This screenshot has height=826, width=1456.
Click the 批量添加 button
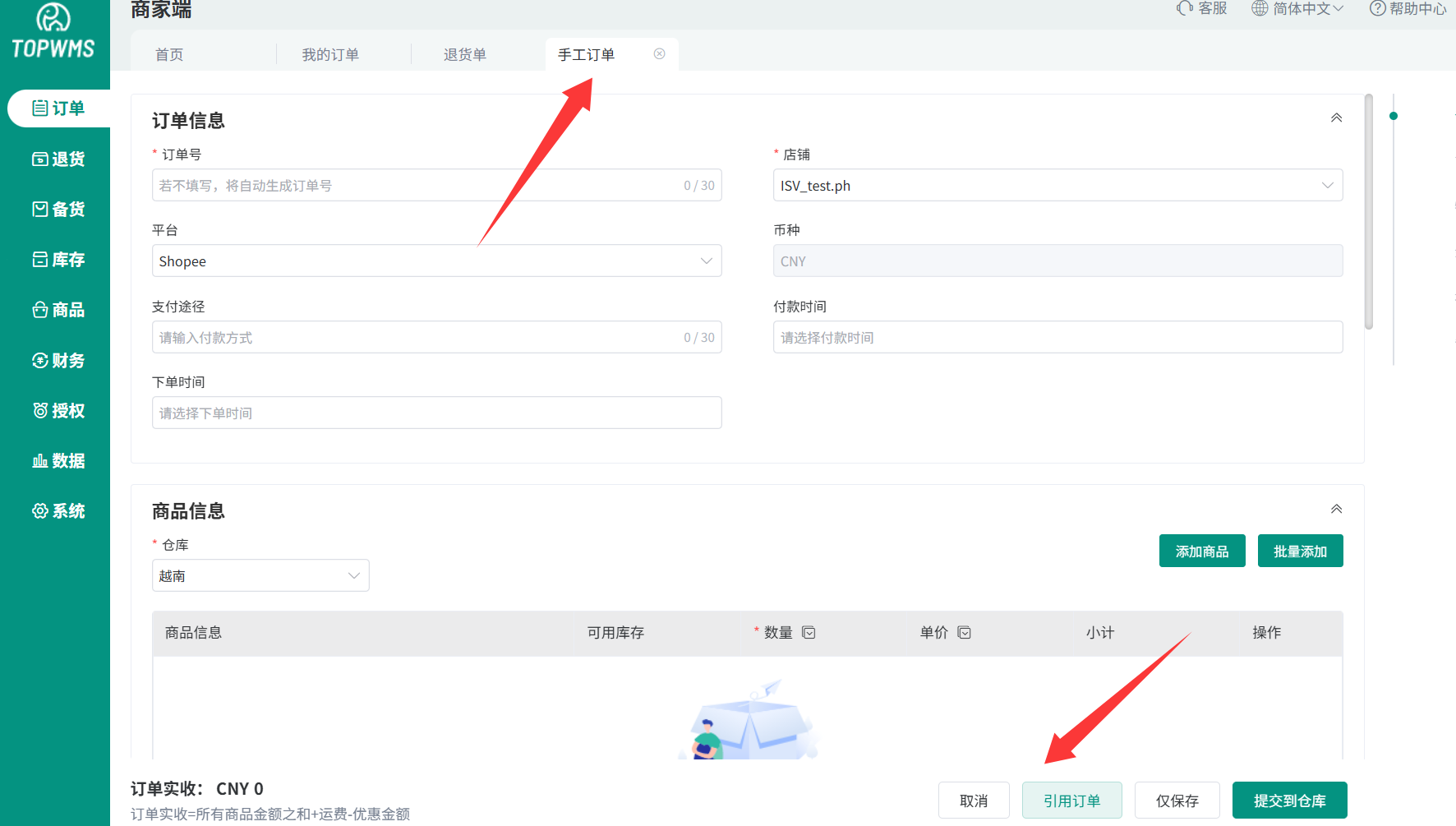click(x=1301, y=551)
